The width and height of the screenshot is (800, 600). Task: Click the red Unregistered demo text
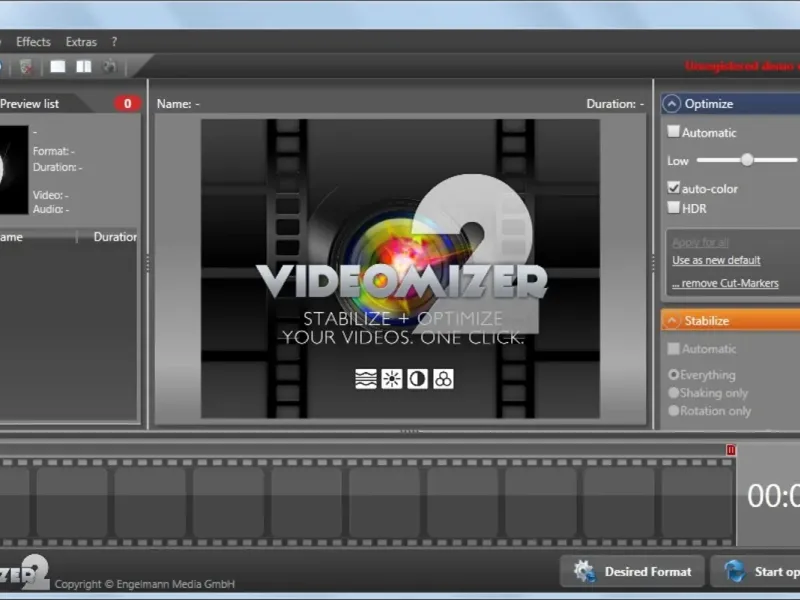click(x=742, y=66)
